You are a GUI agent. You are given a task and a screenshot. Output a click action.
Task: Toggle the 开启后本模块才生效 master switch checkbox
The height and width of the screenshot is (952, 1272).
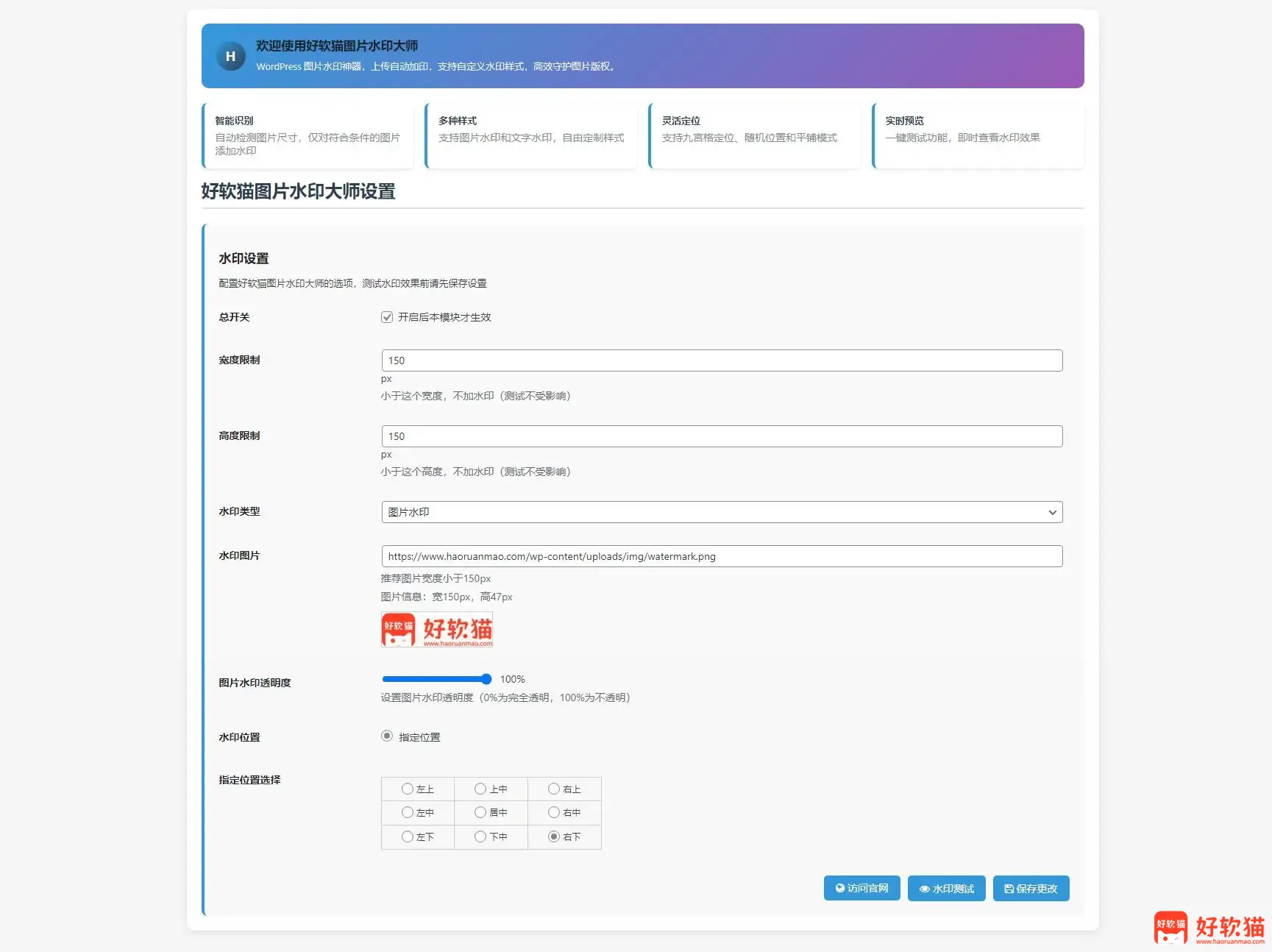(x=387, y=317)
